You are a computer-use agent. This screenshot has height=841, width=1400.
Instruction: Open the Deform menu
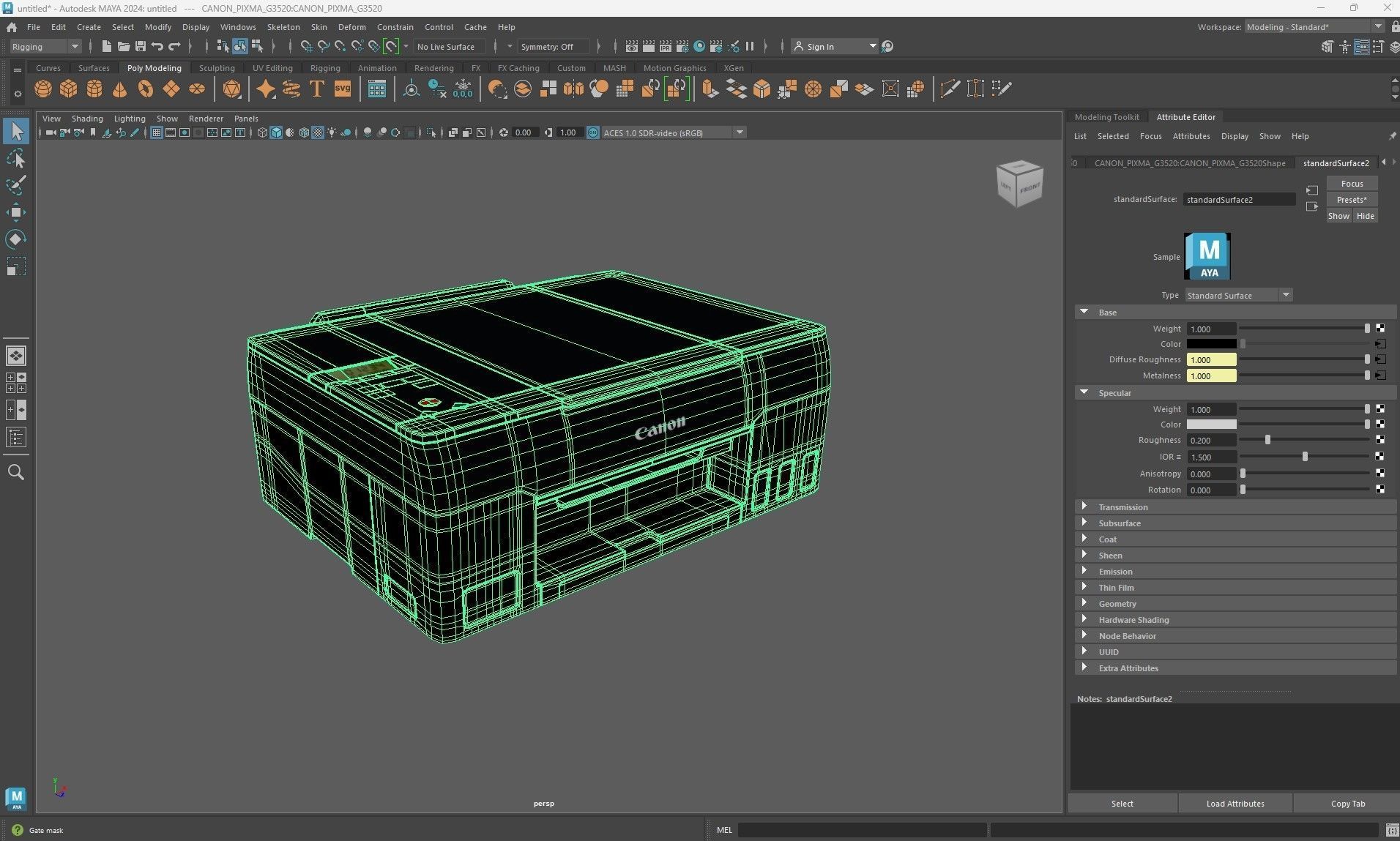(351, 27)
